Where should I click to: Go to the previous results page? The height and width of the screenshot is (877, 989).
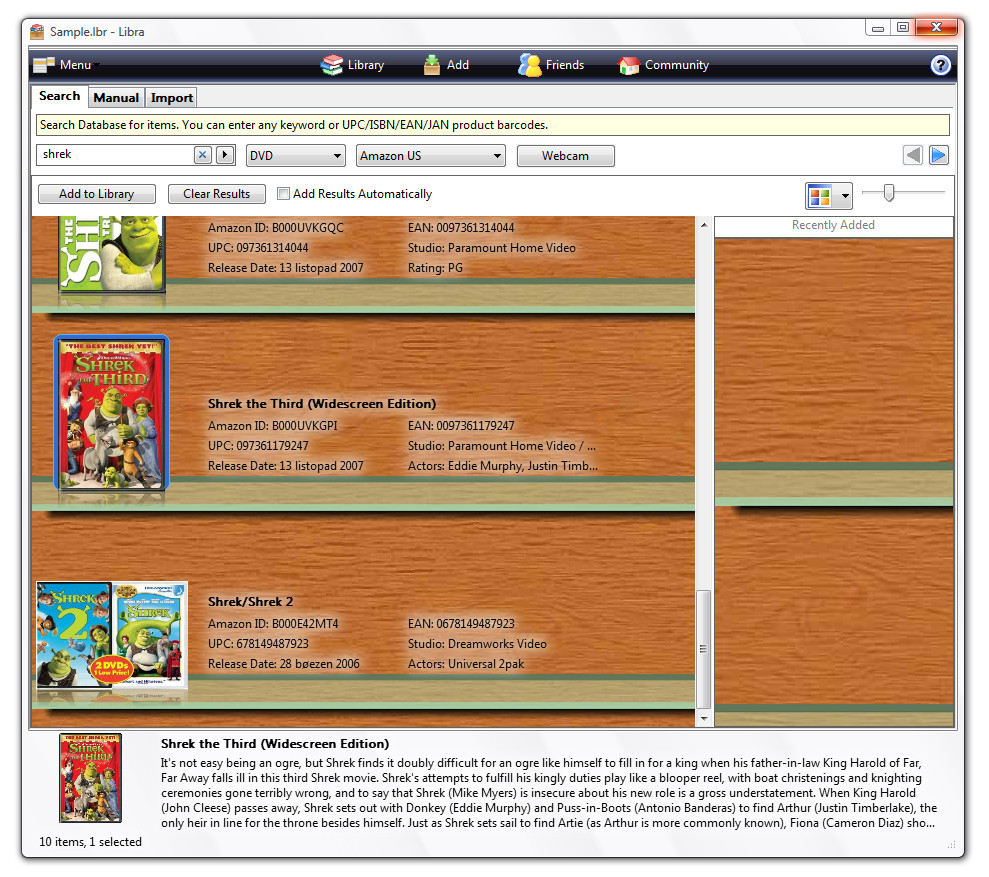pyautogui.click(x=913, y=155)
